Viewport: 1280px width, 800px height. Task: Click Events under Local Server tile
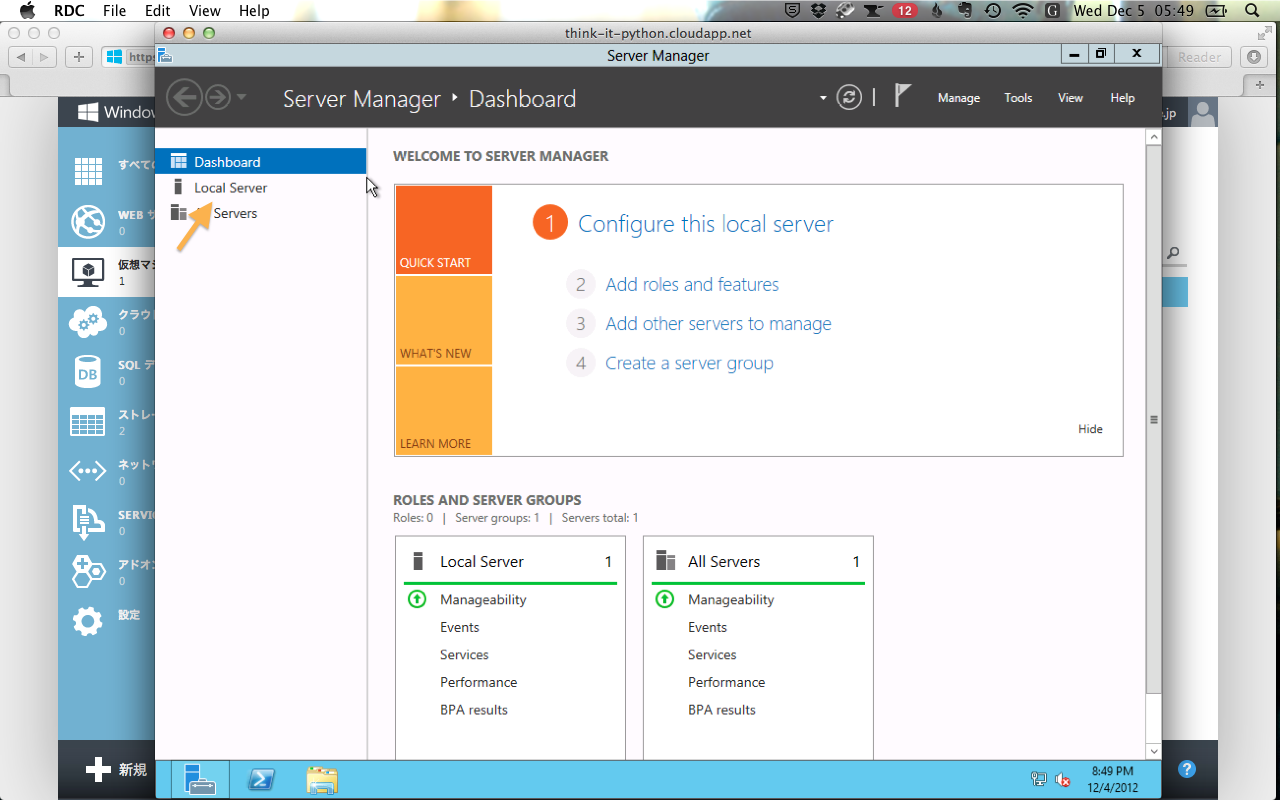[x=460, y=627]
